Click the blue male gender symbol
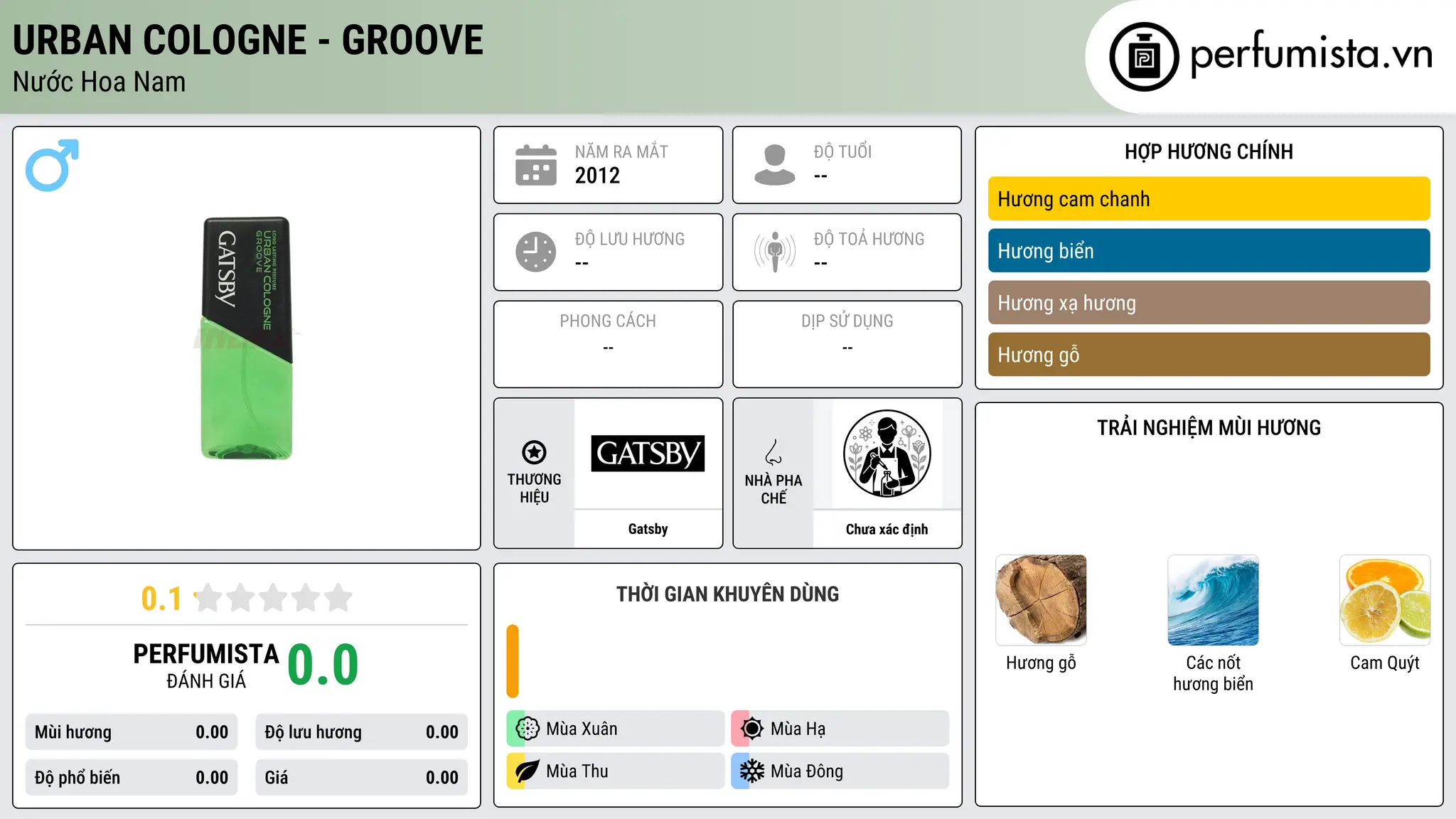 tap(52, 165)
